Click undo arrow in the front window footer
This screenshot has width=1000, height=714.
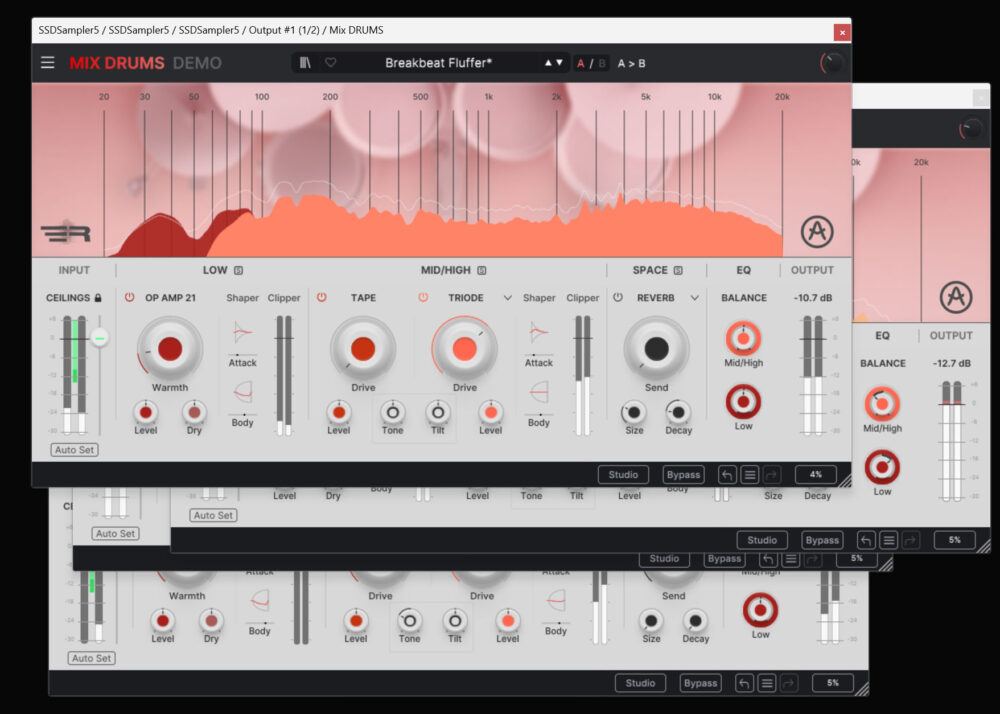pos(727,474)
